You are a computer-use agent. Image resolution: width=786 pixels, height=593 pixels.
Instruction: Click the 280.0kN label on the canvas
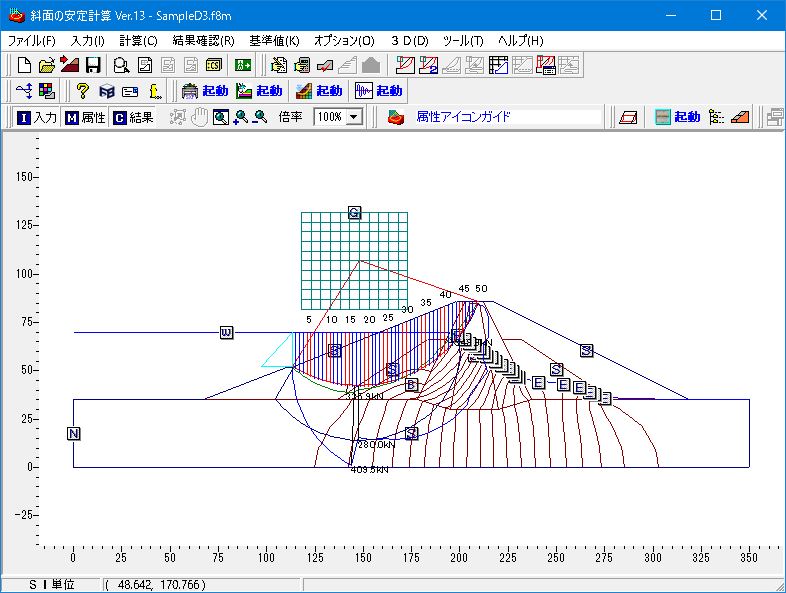click(x=376, y=445)
